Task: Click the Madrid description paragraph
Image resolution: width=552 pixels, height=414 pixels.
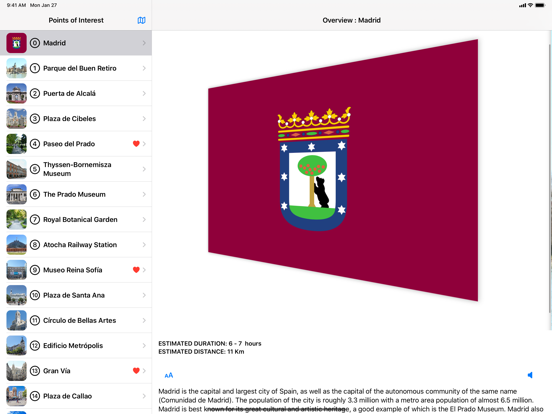Action: 351,400
